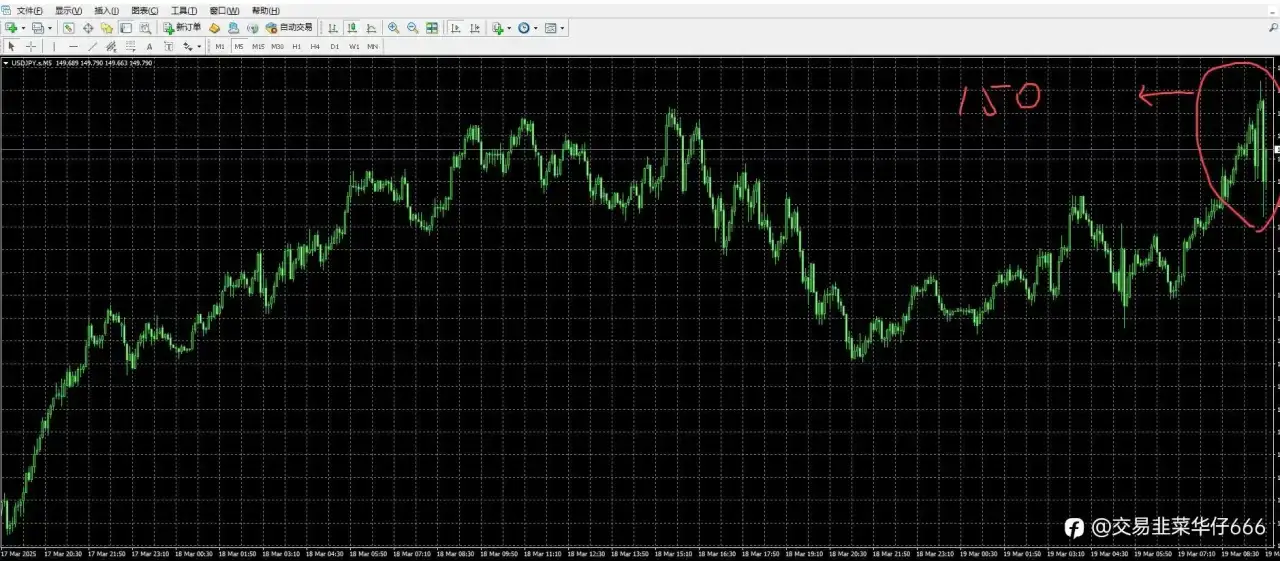This screenshot has width=1280, height=561.
Task: Switch to line chart display
Action: pos(371,28)
